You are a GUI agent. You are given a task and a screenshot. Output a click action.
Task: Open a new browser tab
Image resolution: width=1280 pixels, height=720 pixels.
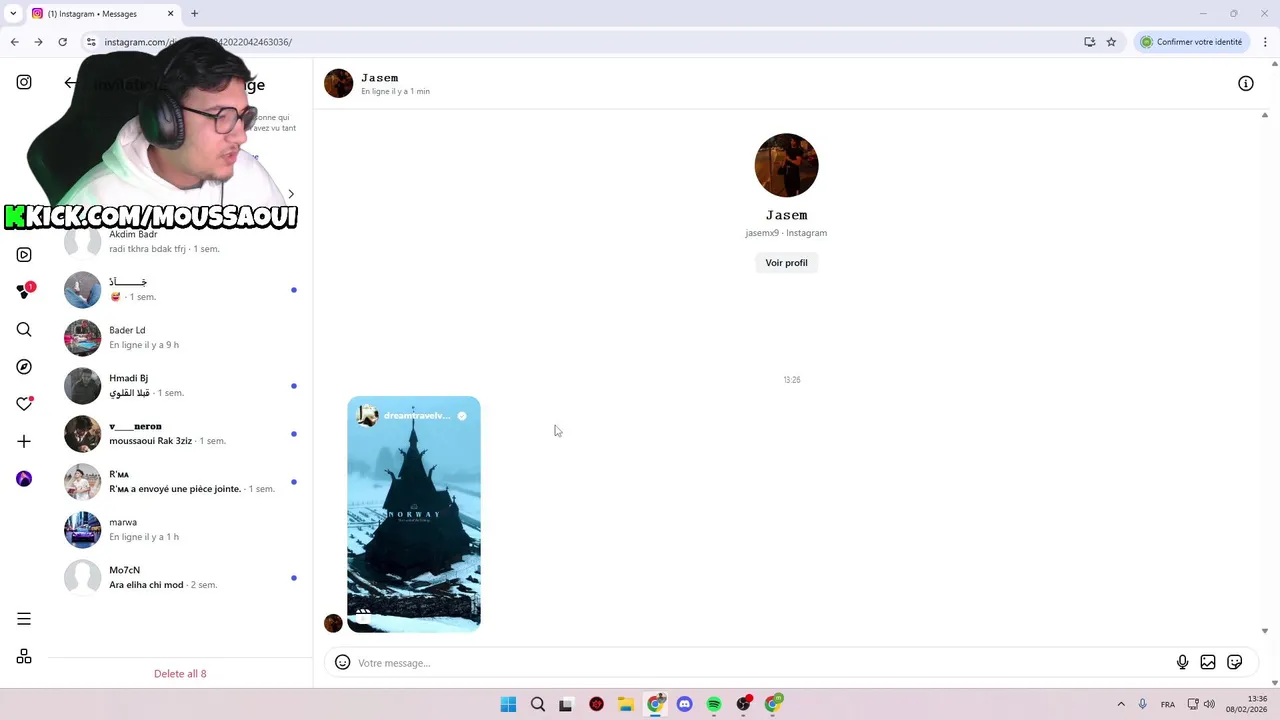[194, 14]
